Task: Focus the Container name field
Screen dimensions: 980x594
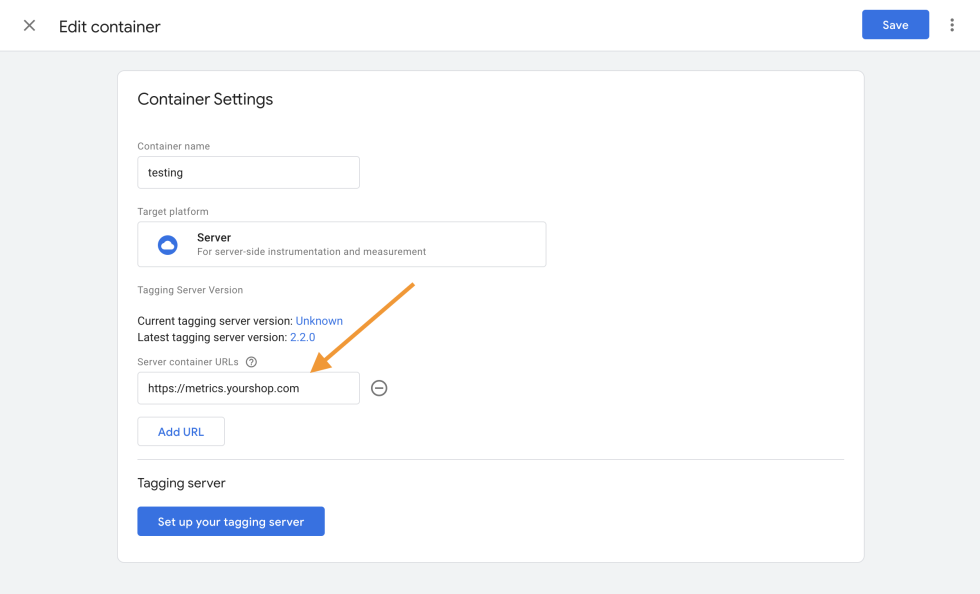Action: tap(248, 172)
